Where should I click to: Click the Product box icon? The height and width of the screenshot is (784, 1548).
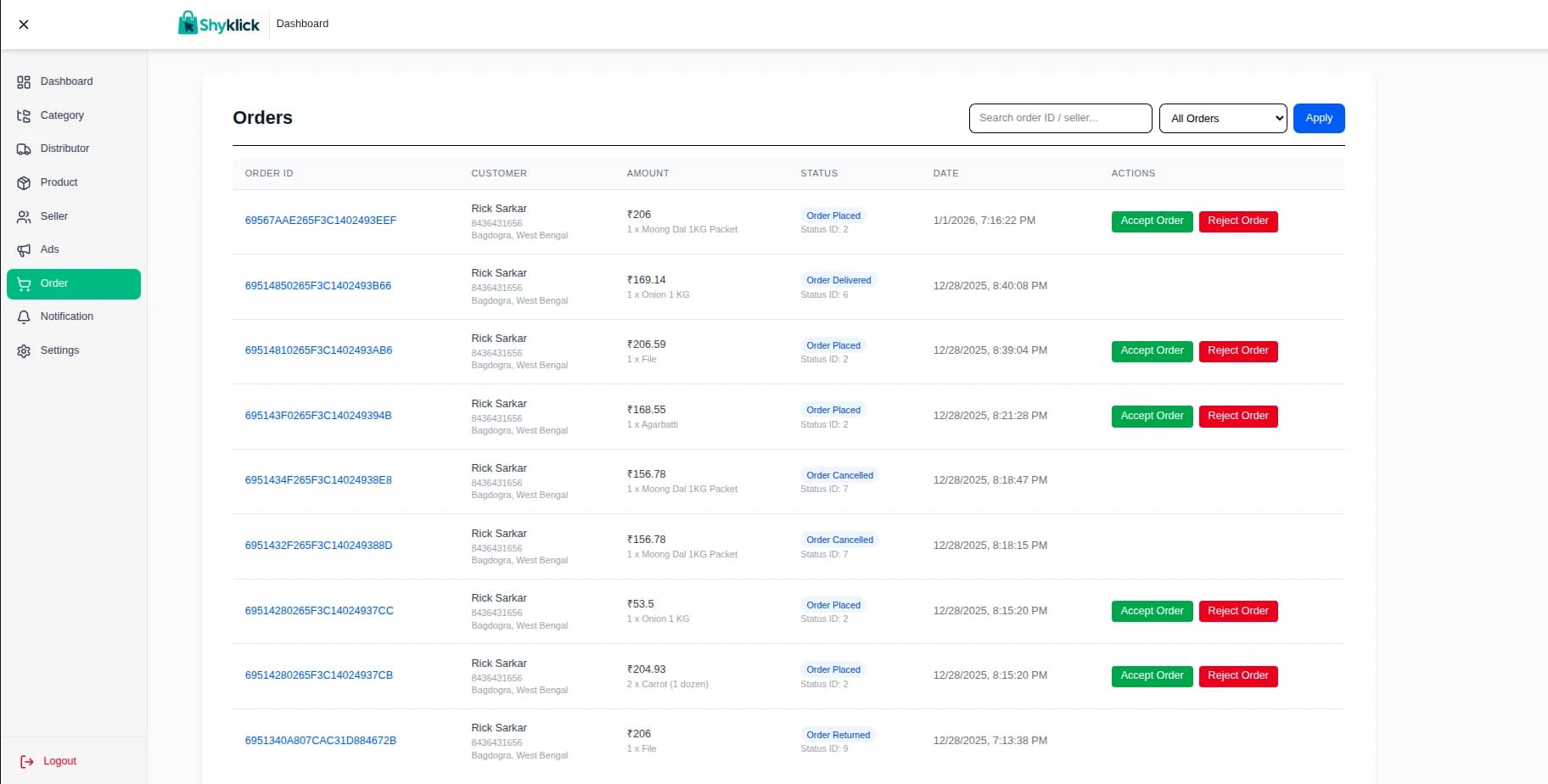(24, 183)
